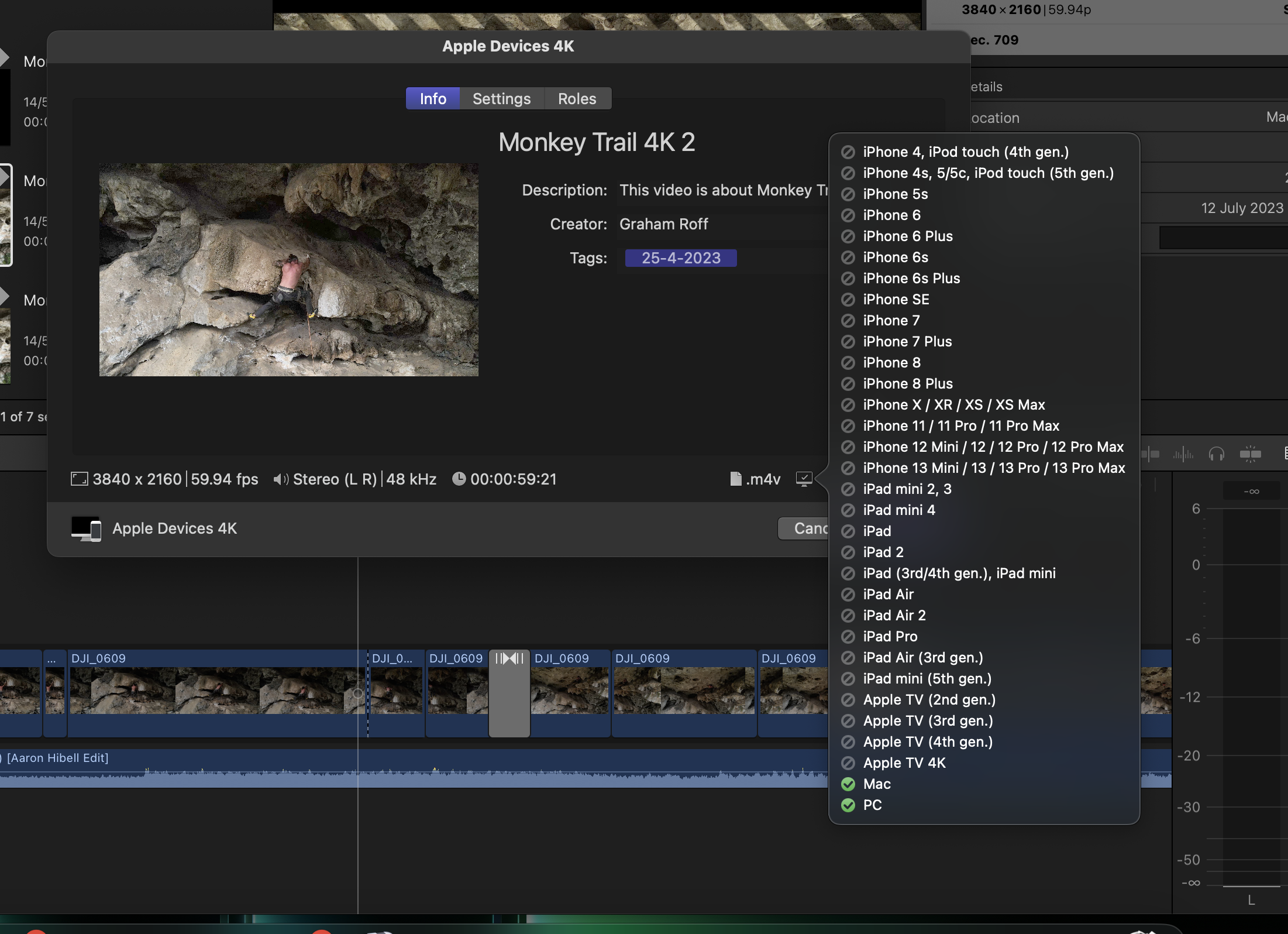The image size is (1288, 934).
Task: Click the Apple Devices 4K destination icon
Action: (86, 528)
